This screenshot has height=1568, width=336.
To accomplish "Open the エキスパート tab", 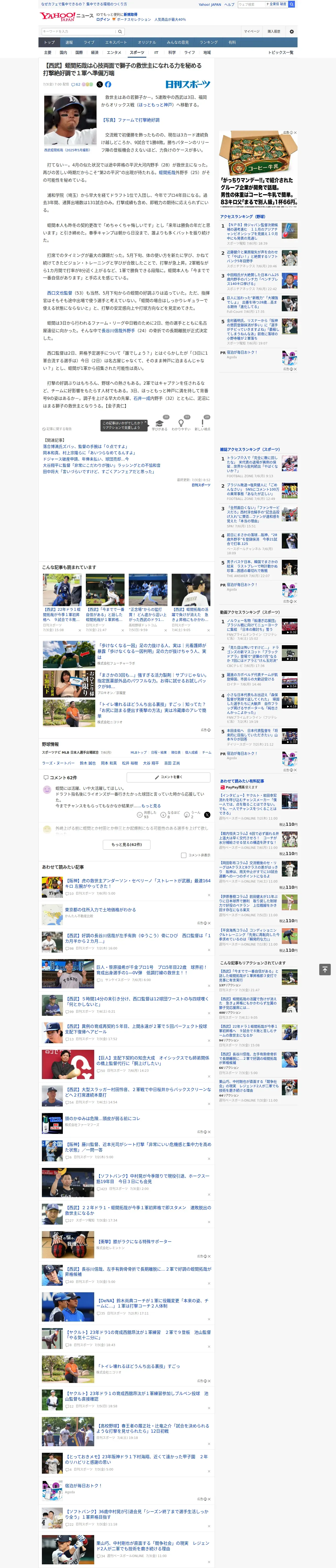I will 116,43.
